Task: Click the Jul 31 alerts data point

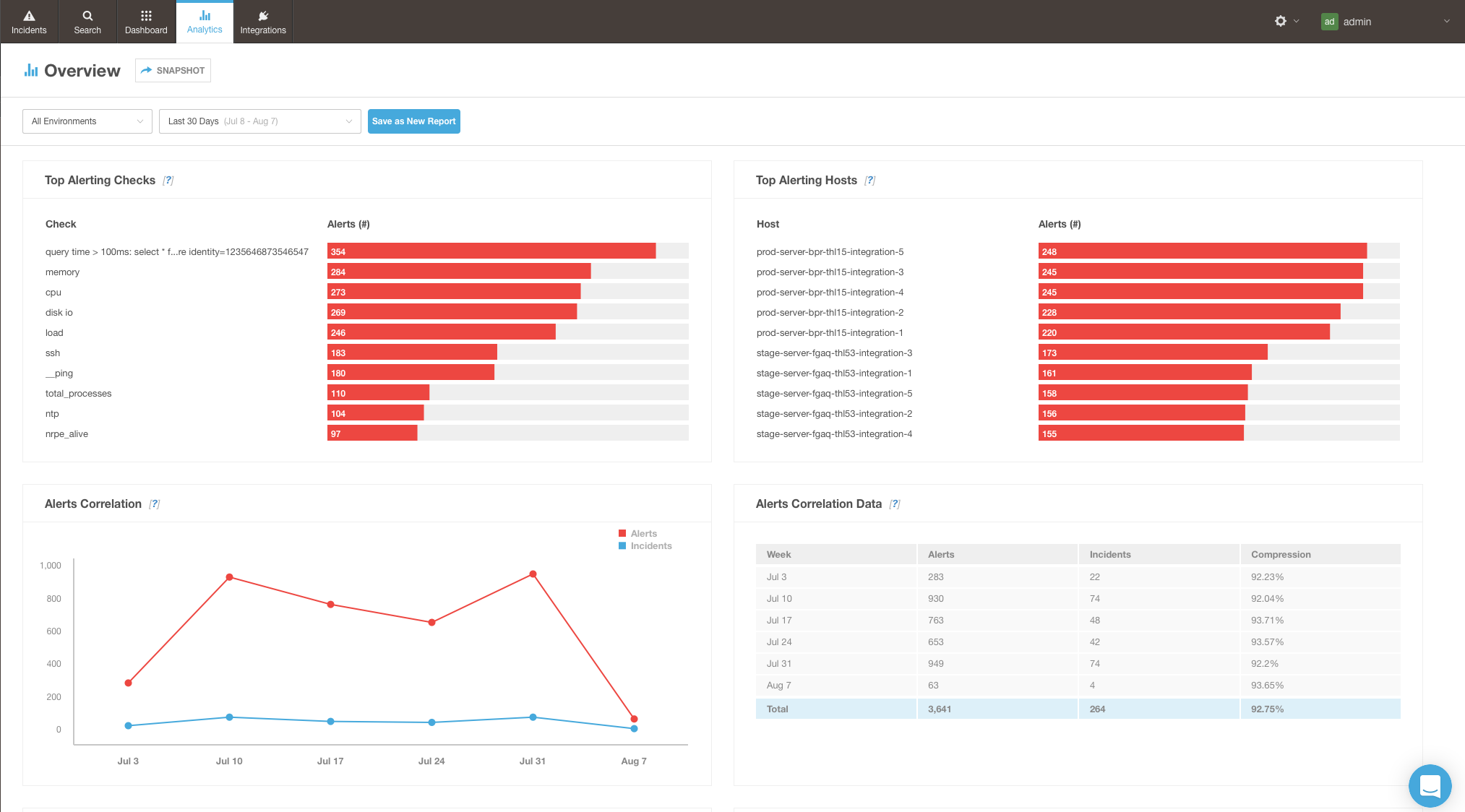Action: (x=533, y=574)
